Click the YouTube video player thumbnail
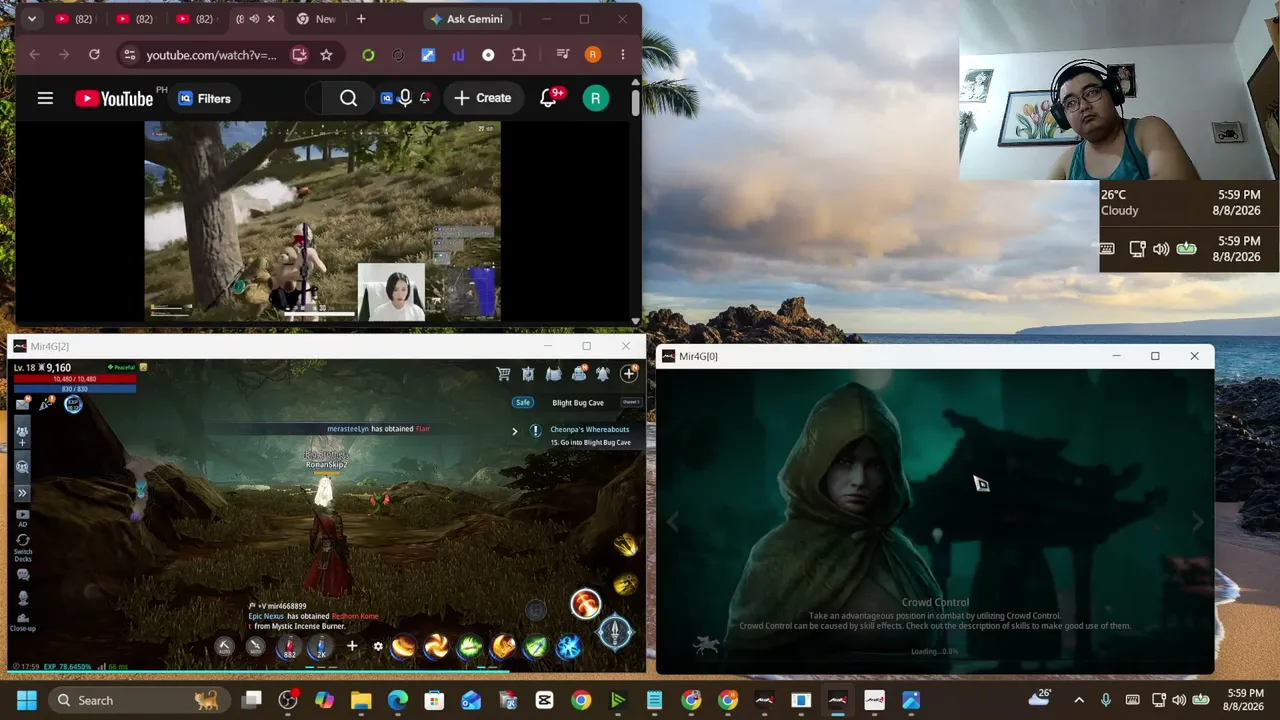Screen dimensions: 1280x720 pos(322,220)
